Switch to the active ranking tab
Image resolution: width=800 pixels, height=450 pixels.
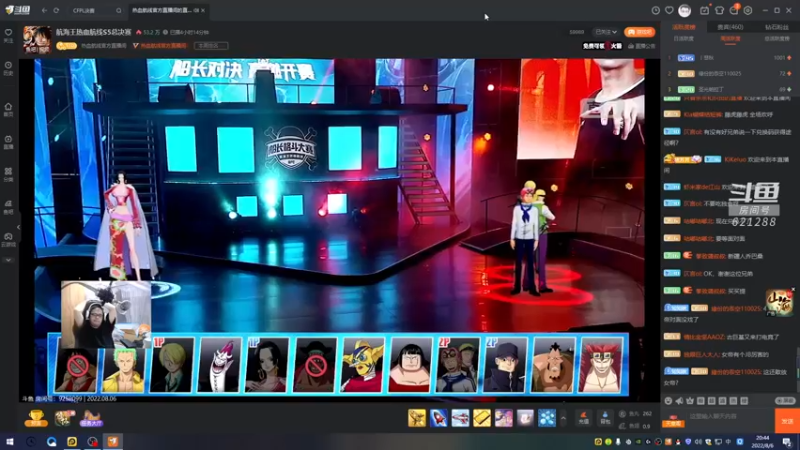(x=683, y=27)
